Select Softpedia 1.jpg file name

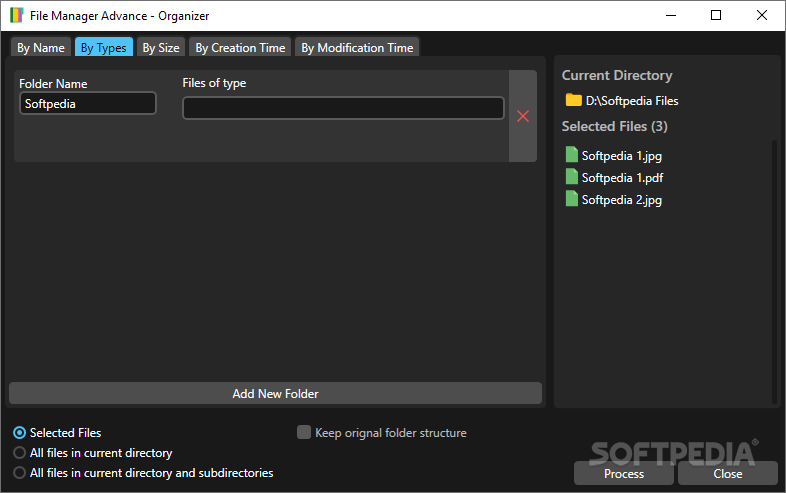pos(622,156)
